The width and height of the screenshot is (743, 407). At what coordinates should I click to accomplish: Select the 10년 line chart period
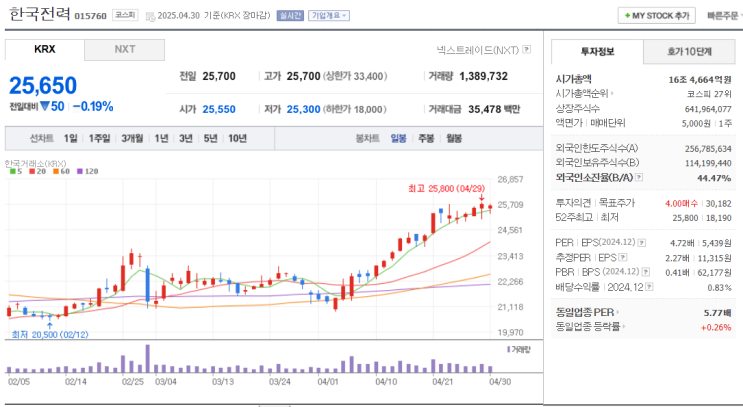pos(237,138)
